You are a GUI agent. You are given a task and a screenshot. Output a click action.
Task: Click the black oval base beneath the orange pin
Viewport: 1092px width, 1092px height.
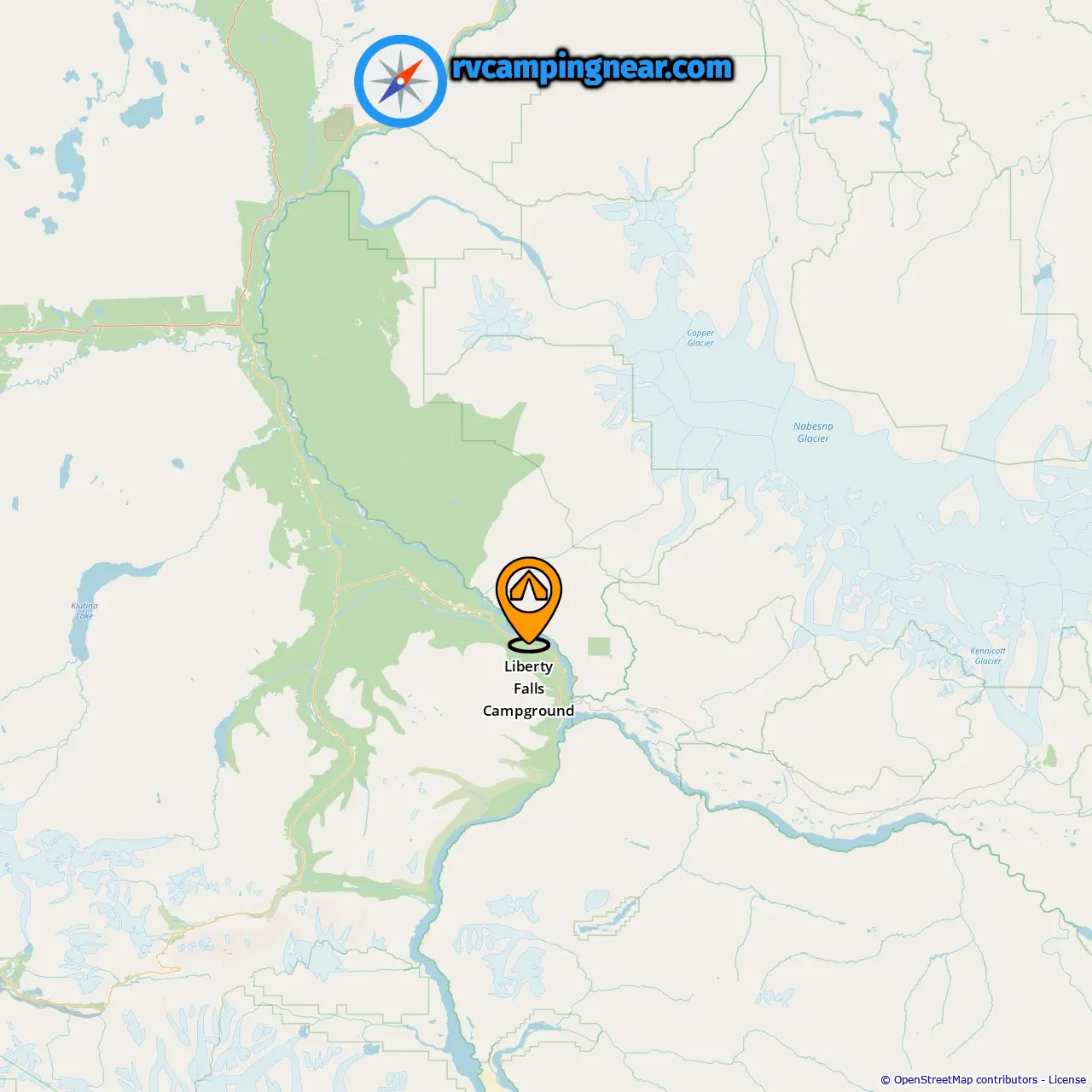pyautogui.click(x=529, y=645)
